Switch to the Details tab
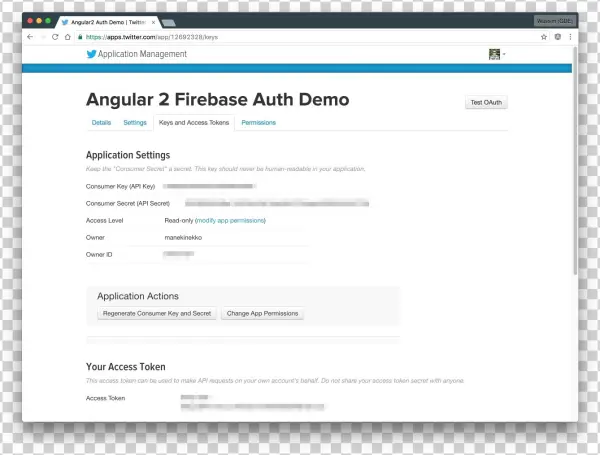This screenshot has width=600, height=455. [101, 122]
